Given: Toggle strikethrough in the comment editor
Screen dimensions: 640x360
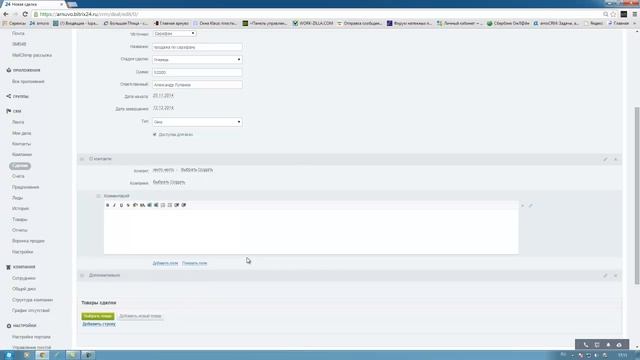Looking at the screenshot, I should [128, 205].
